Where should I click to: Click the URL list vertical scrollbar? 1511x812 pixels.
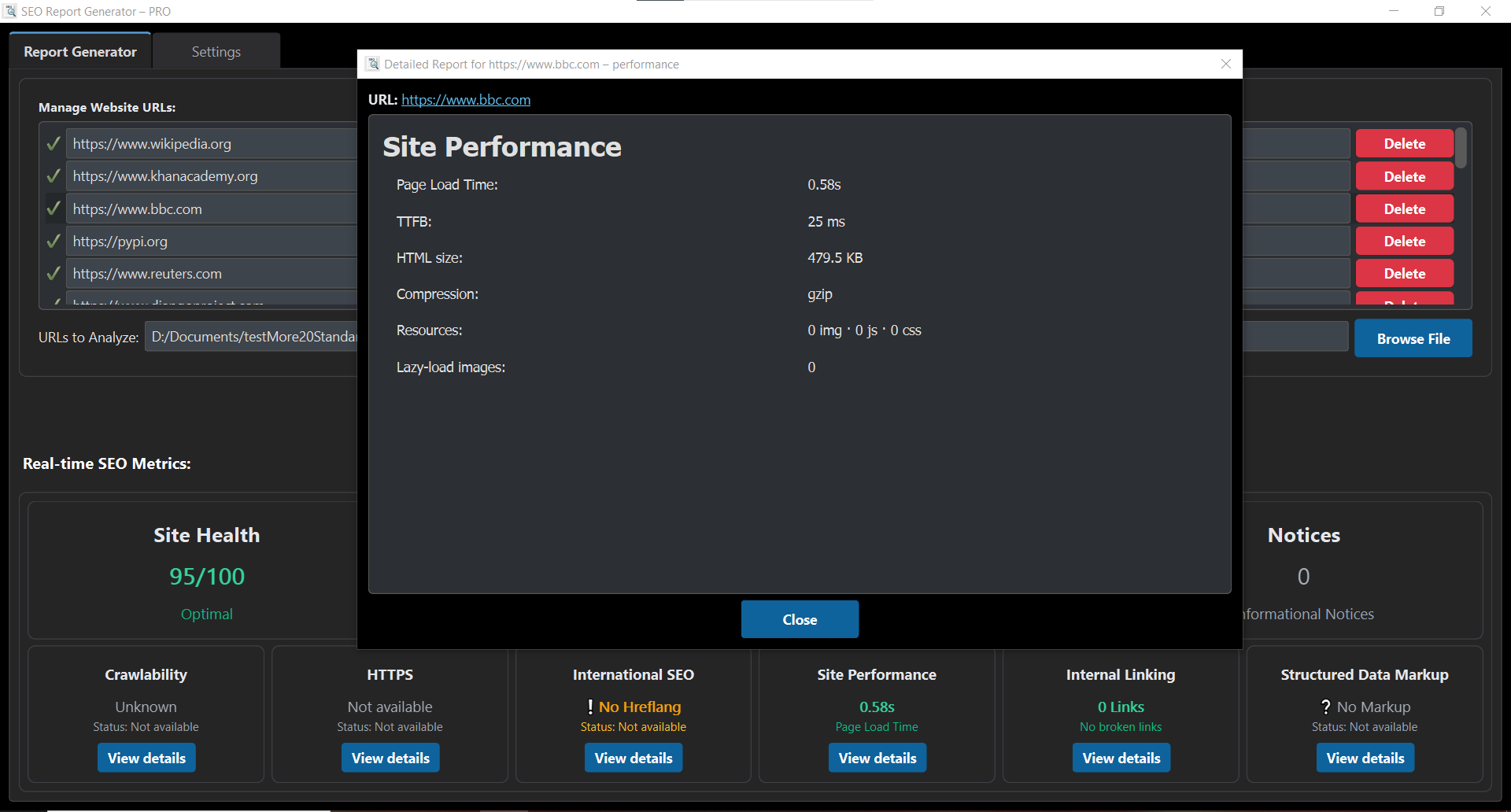pyautogui.click(x=1461, y=149)
